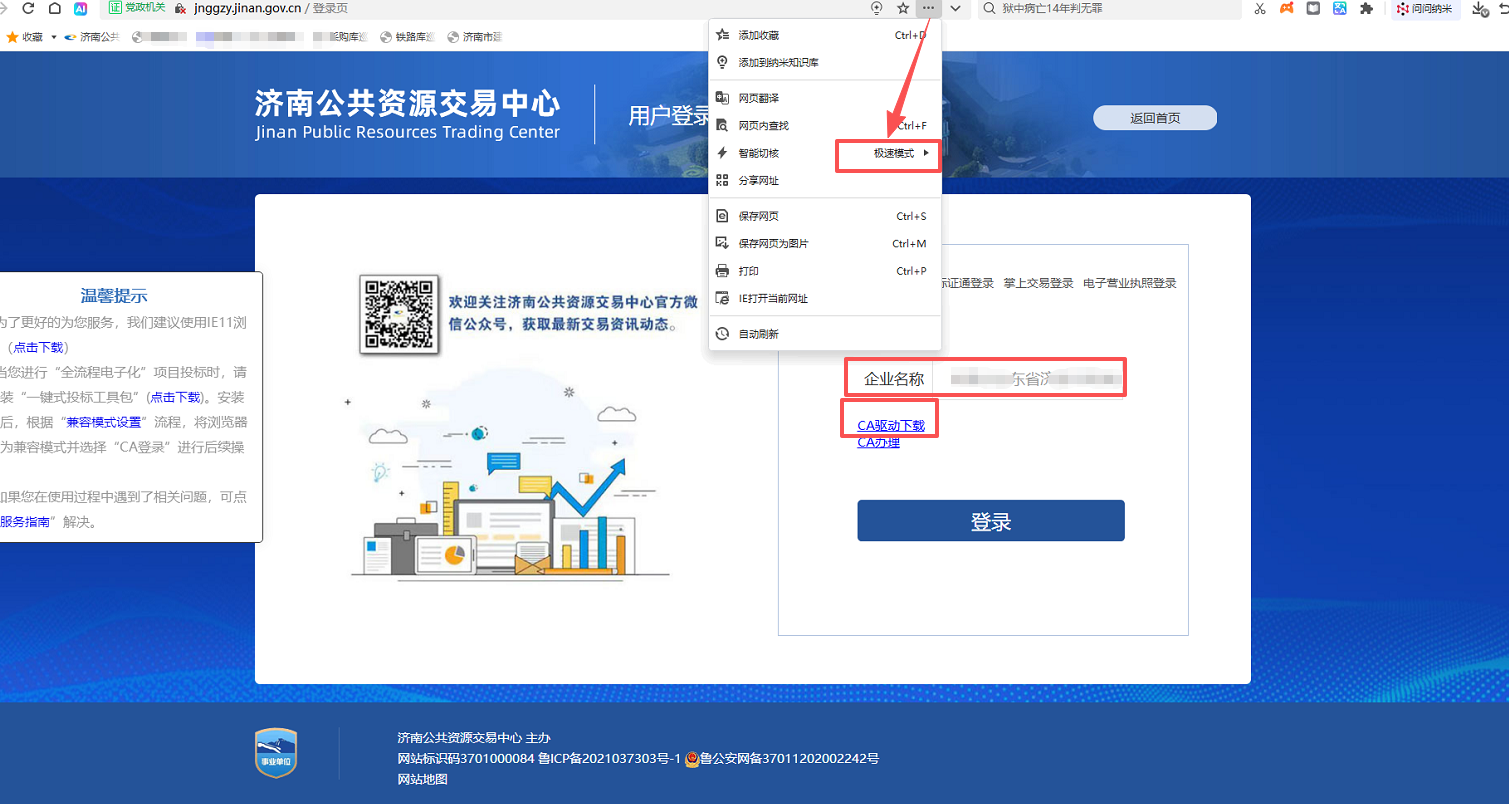Click the browser reload icon
Screen dimensions: 1509x804
[x=28, y=8]
